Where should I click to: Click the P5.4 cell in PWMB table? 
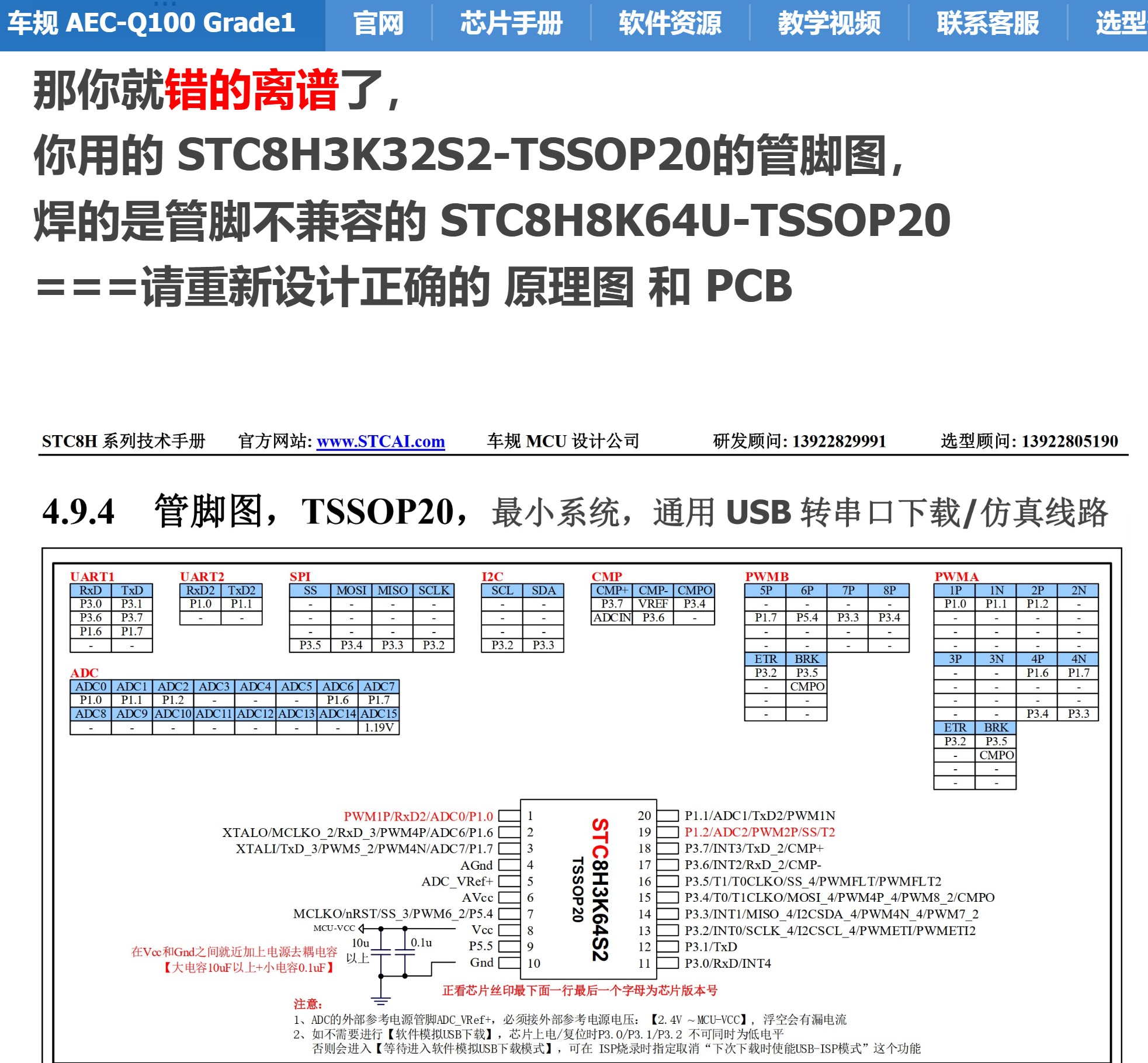(x=807, y=618)
